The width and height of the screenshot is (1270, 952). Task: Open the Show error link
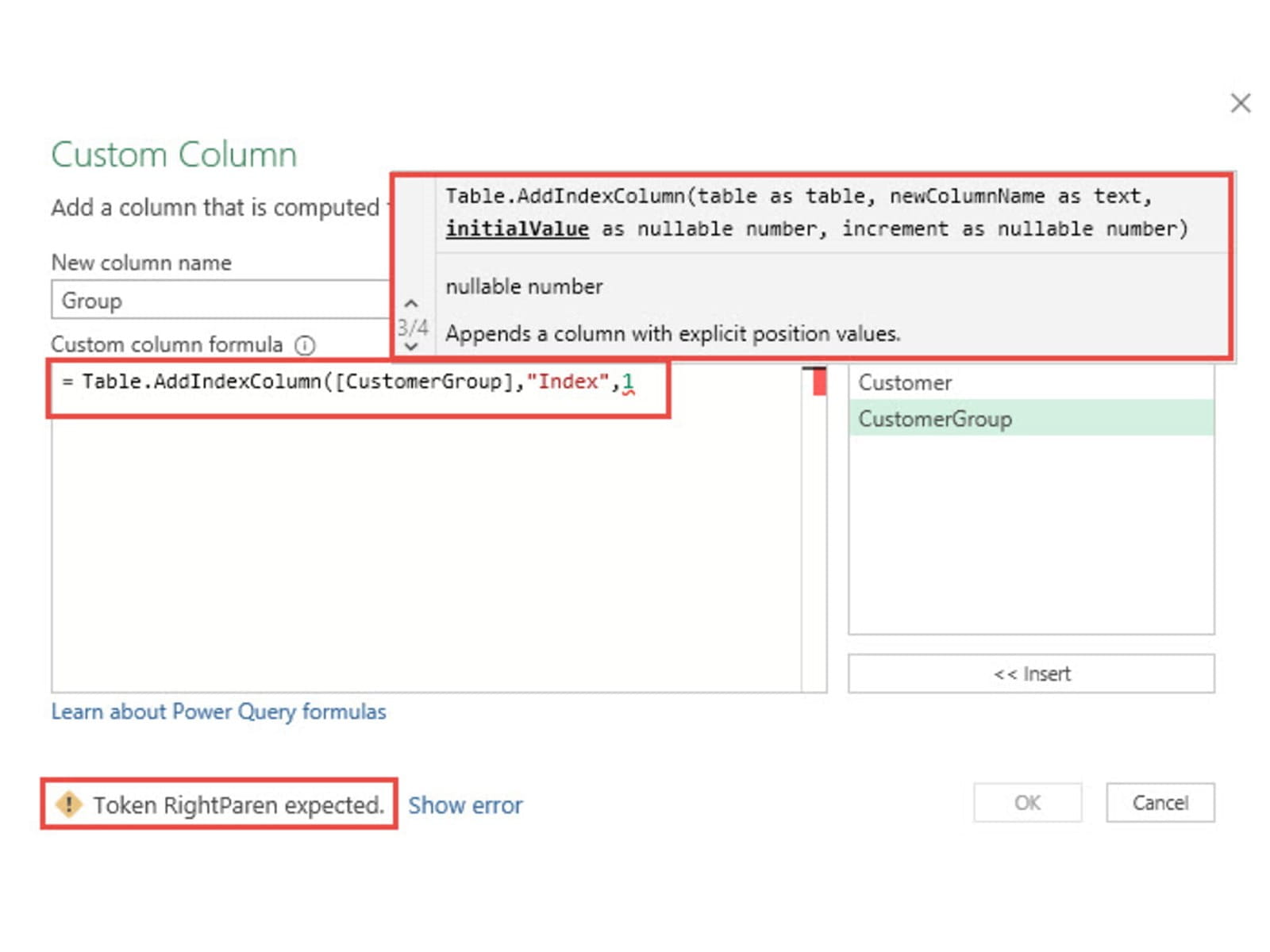click(x=465, y=805)
